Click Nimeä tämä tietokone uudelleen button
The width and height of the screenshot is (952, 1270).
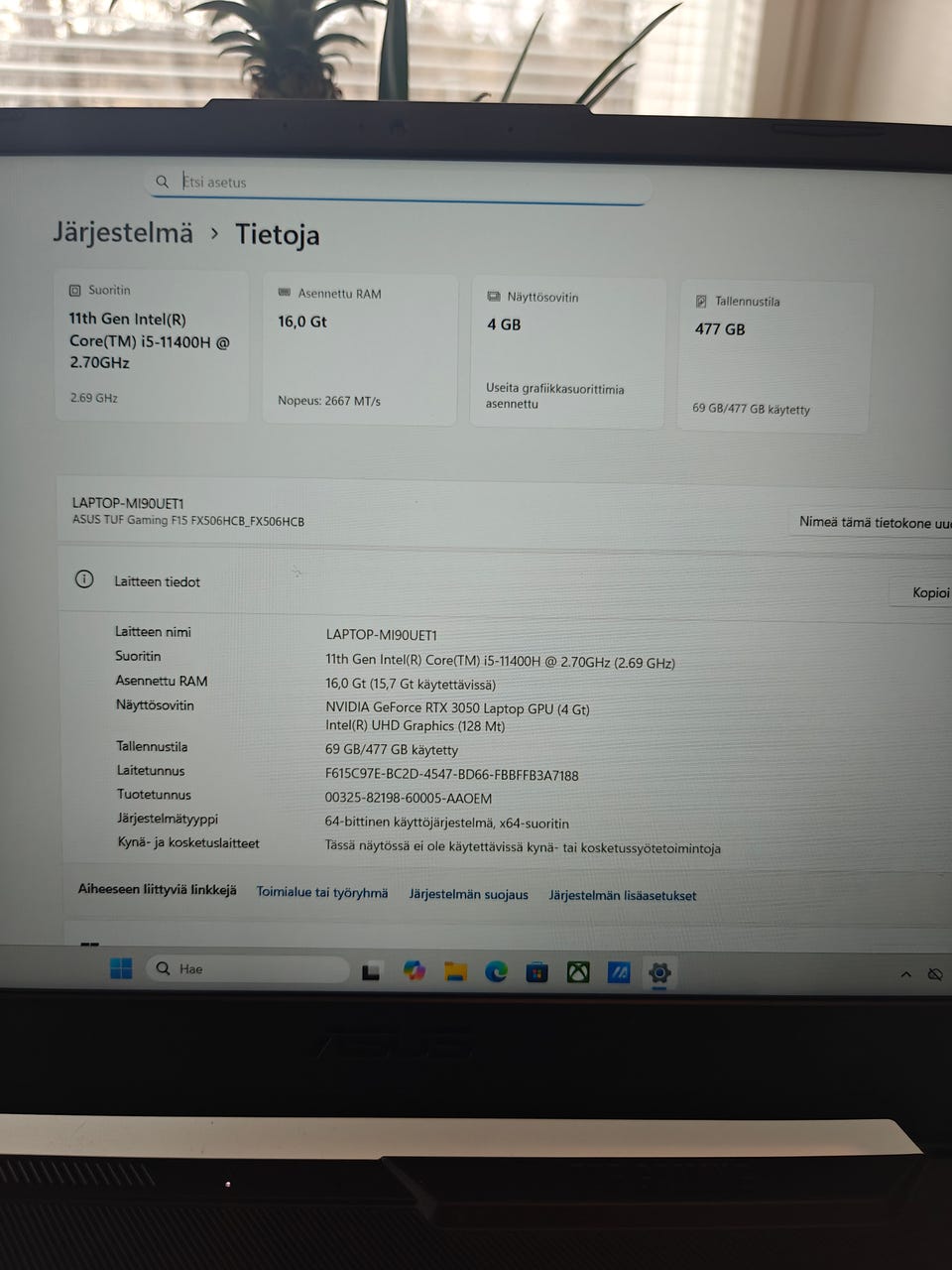pyautogui.click(x=871, y=522)
